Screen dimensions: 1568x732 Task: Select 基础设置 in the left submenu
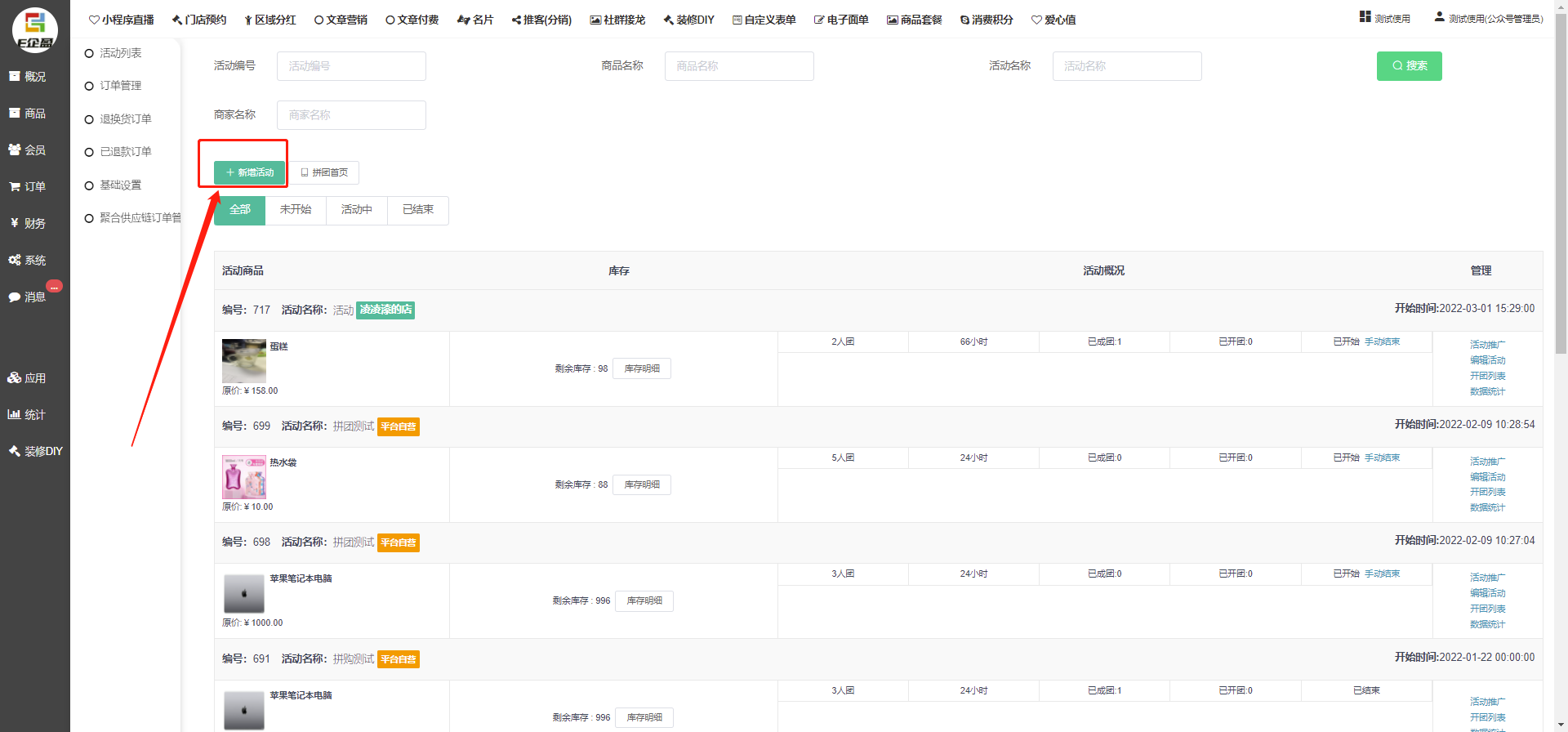pyautogui.click(x=120, y=185)
